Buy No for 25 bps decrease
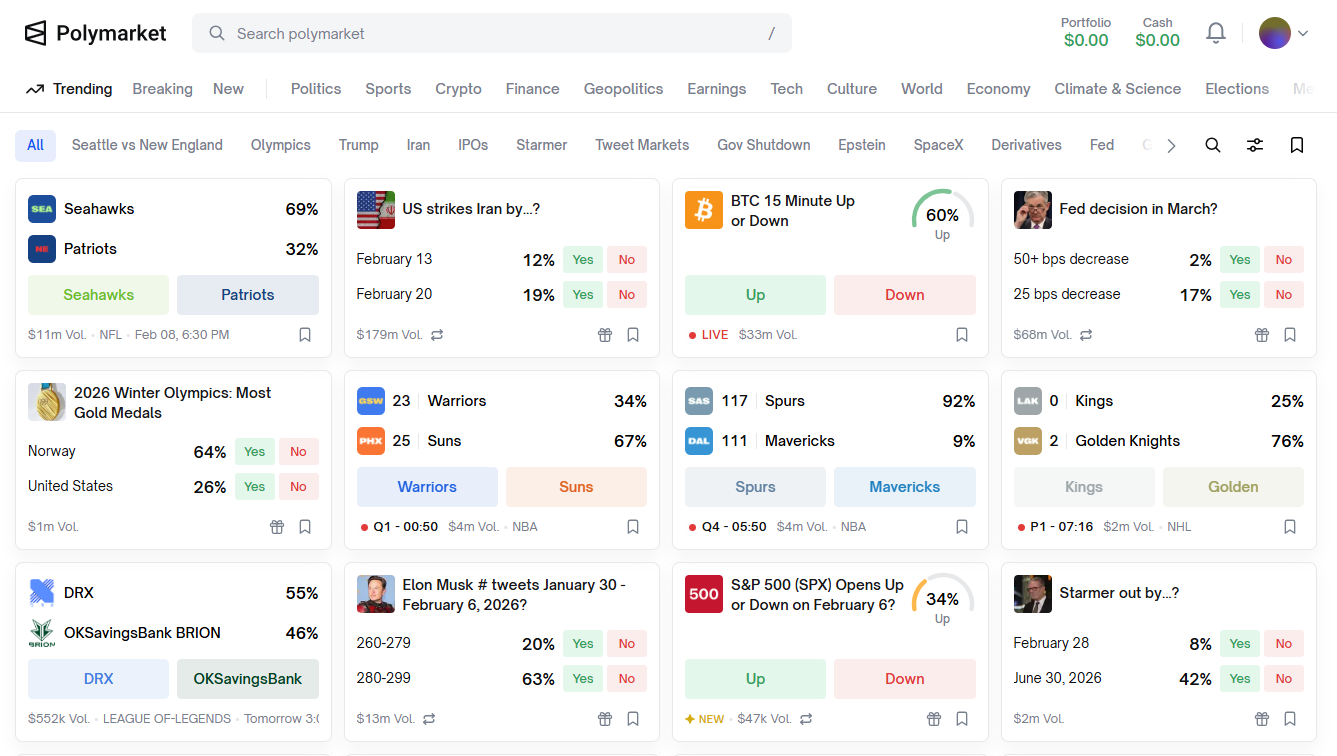This screenshot has width=1337, height=756. click(1284, 295)
